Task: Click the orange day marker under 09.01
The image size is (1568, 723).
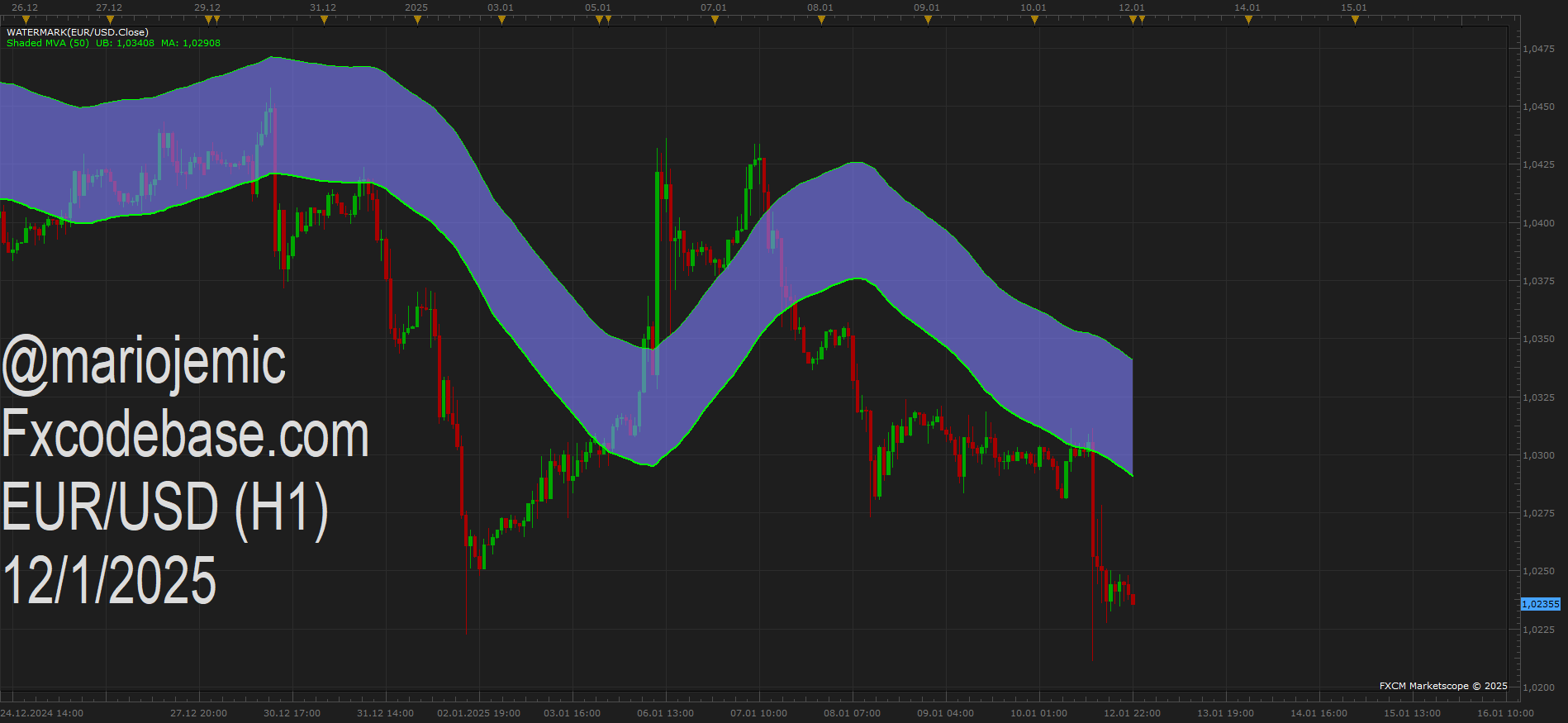Action: click(x=928, y=20)
